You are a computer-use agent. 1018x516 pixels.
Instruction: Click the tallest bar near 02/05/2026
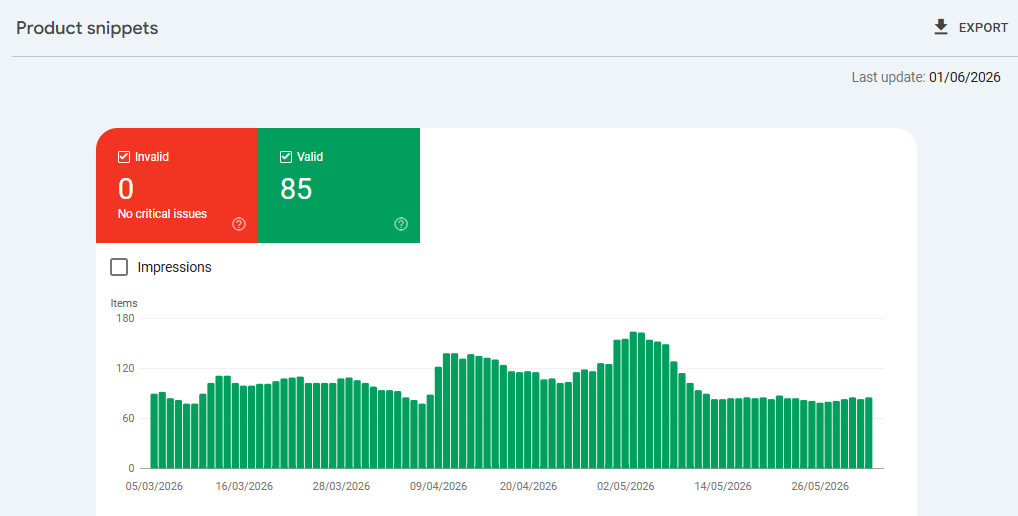point(633,400)
